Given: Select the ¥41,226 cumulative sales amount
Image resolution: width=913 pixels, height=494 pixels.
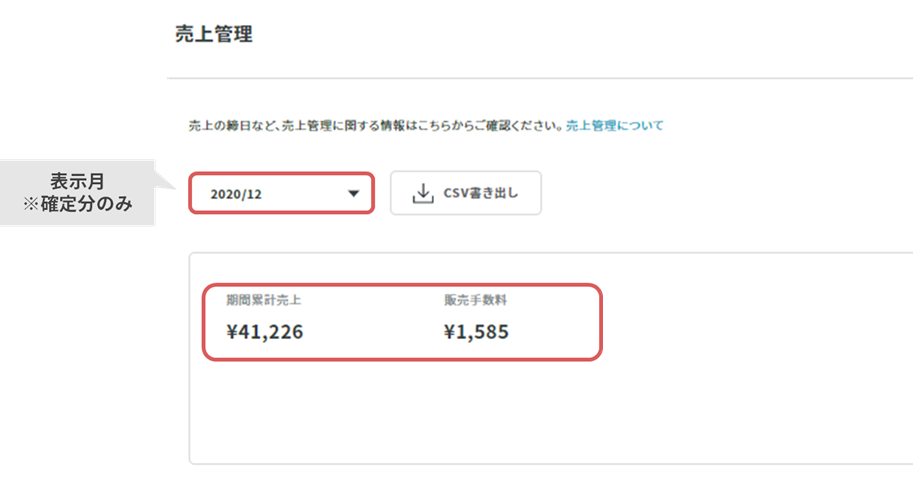Looking at the screenshot, I should (265, 331).
